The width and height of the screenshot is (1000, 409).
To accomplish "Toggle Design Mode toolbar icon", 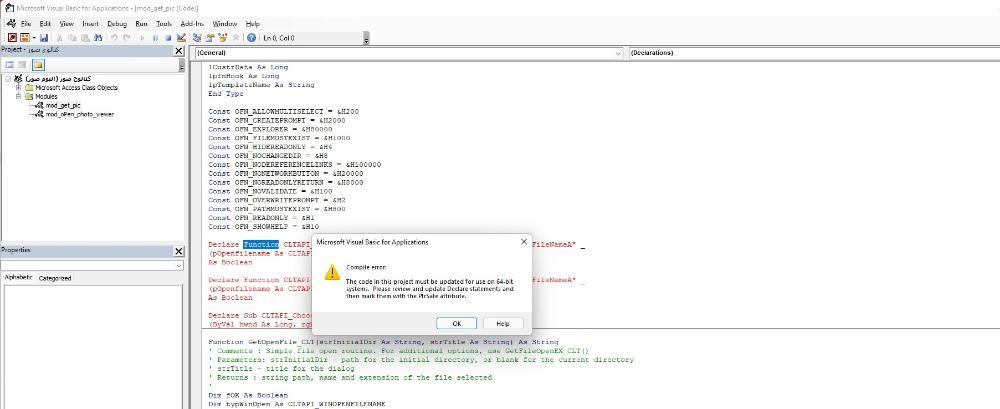I will (x=181, y=38).
